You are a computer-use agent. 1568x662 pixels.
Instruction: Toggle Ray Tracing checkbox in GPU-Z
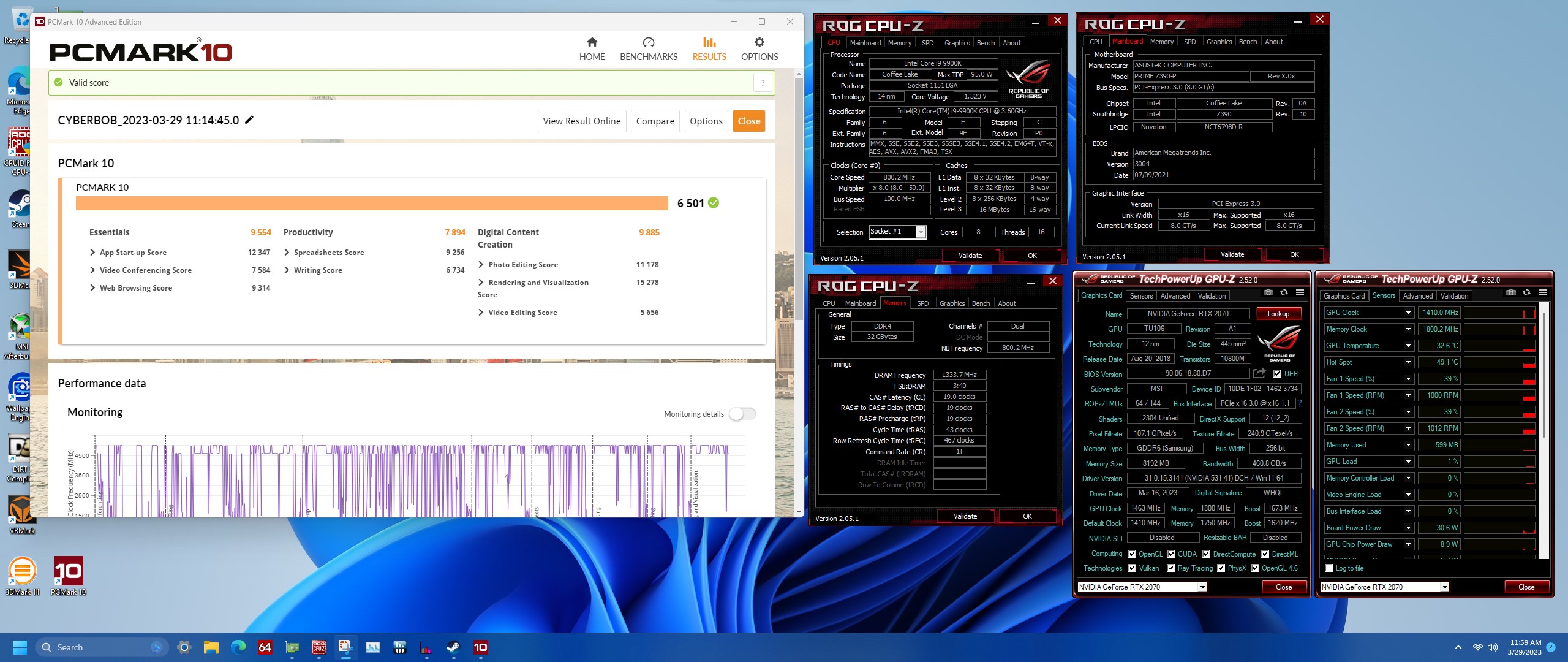pos(1171,568)
